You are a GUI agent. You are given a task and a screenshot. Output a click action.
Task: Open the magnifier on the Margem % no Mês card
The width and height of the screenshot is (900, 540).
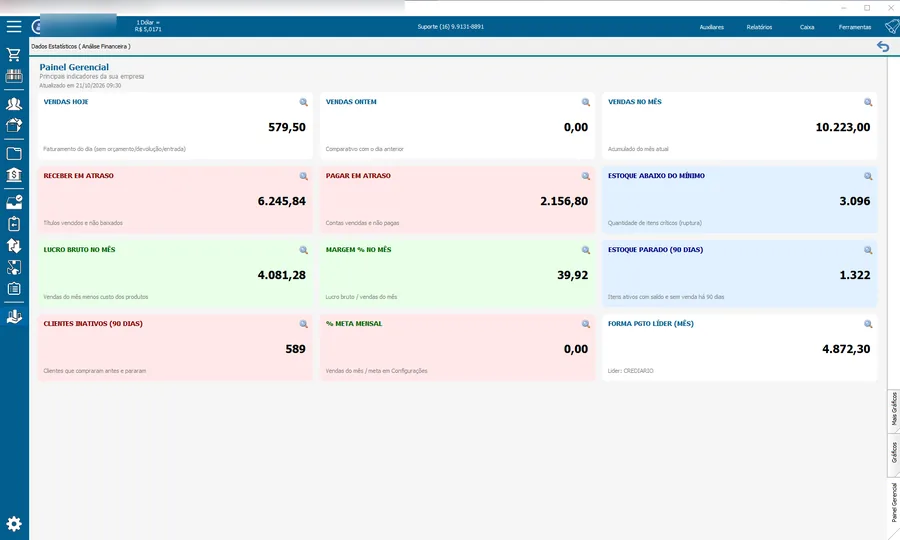coord(585,250)
